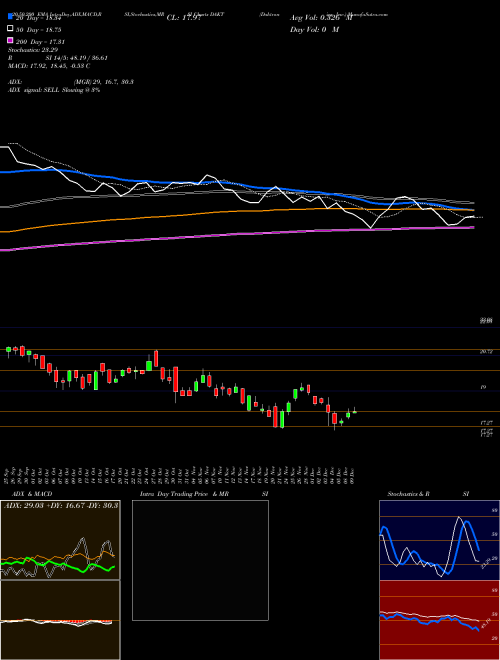
Task: Click the 'ADX signal: SELL' text
Action: click(35, 90)
